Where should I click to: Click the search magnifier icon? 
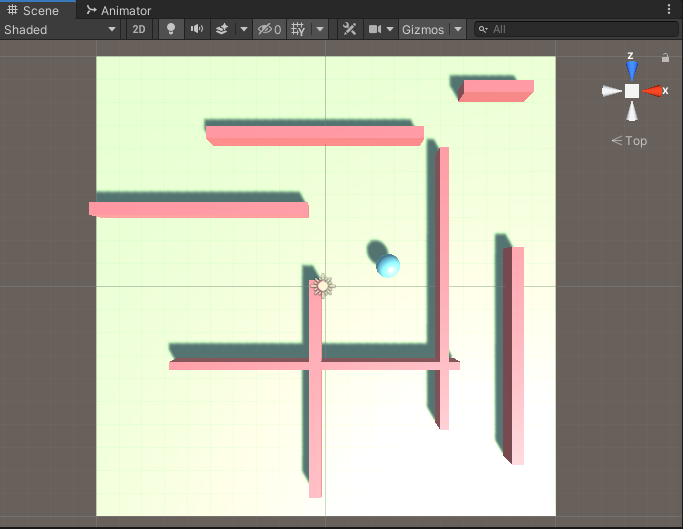[x=483, y=29]
